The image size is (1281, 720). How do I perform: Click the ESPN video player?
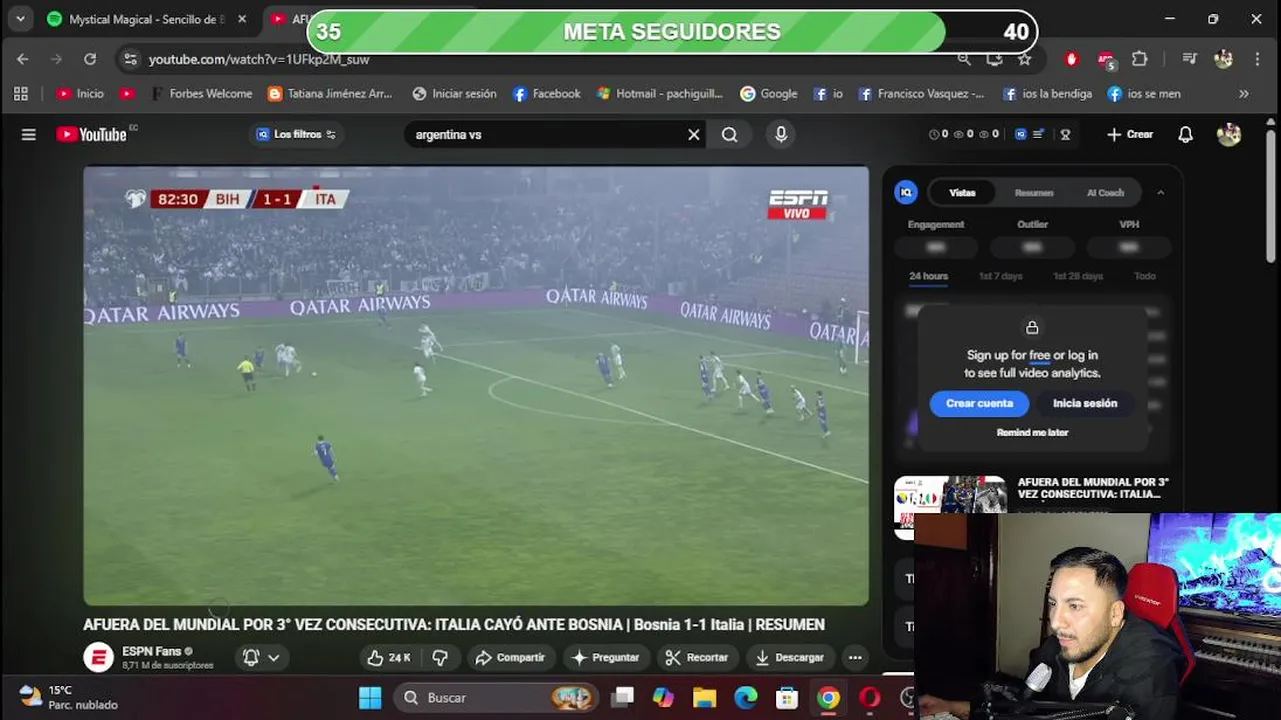(476, 385)
